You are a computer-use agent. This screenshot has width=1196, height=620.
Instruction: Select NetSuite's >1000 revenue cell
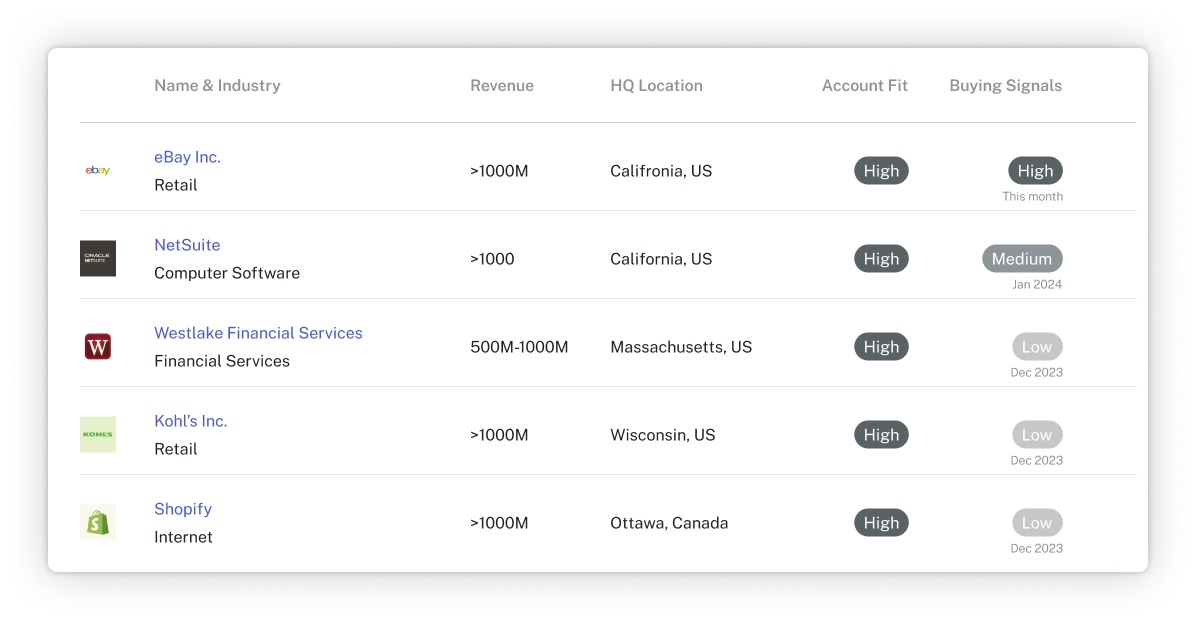coord(492,259)
